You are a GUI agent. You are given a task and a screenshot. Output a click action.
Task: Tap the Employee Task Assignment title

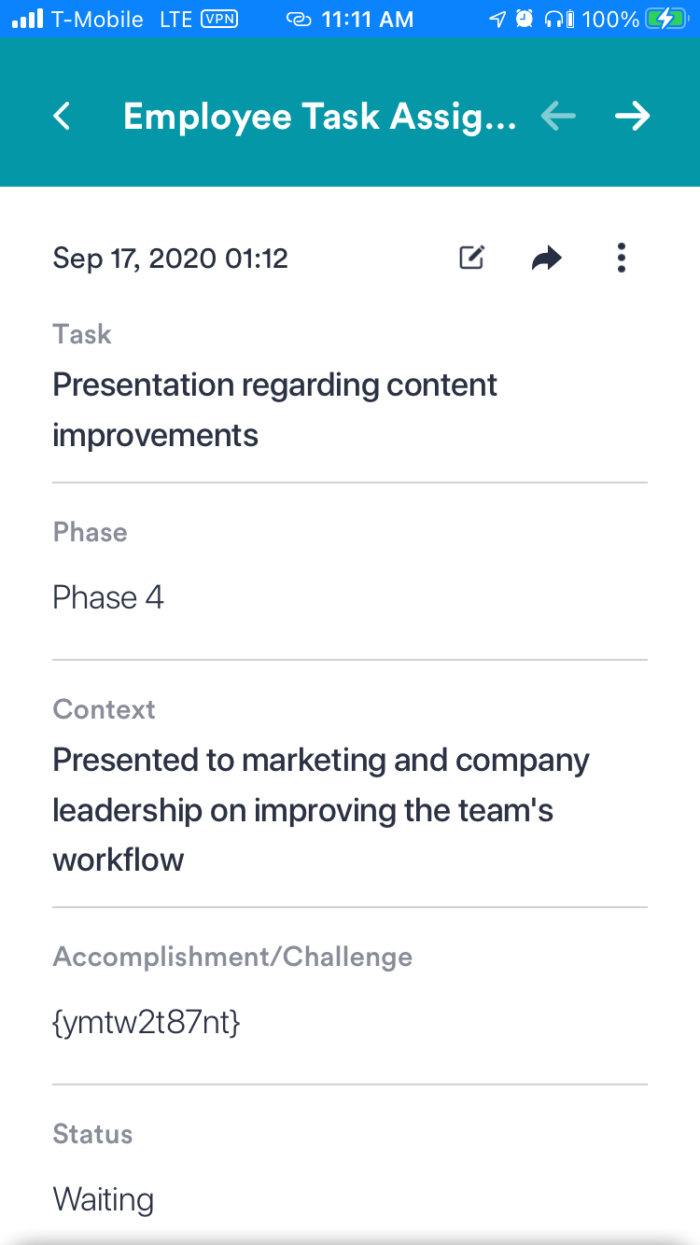[319, 117]
